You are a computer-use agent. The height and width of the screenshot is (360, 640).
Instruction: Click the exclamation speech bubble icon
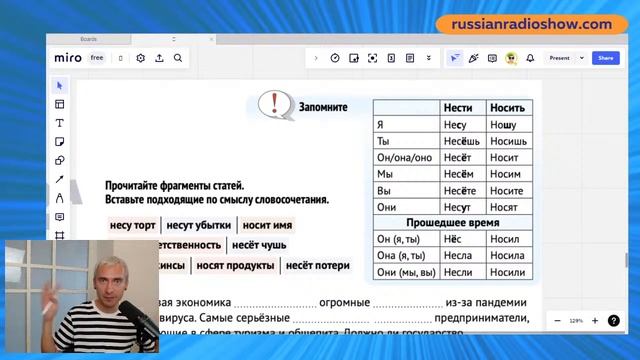coord(276,105)
